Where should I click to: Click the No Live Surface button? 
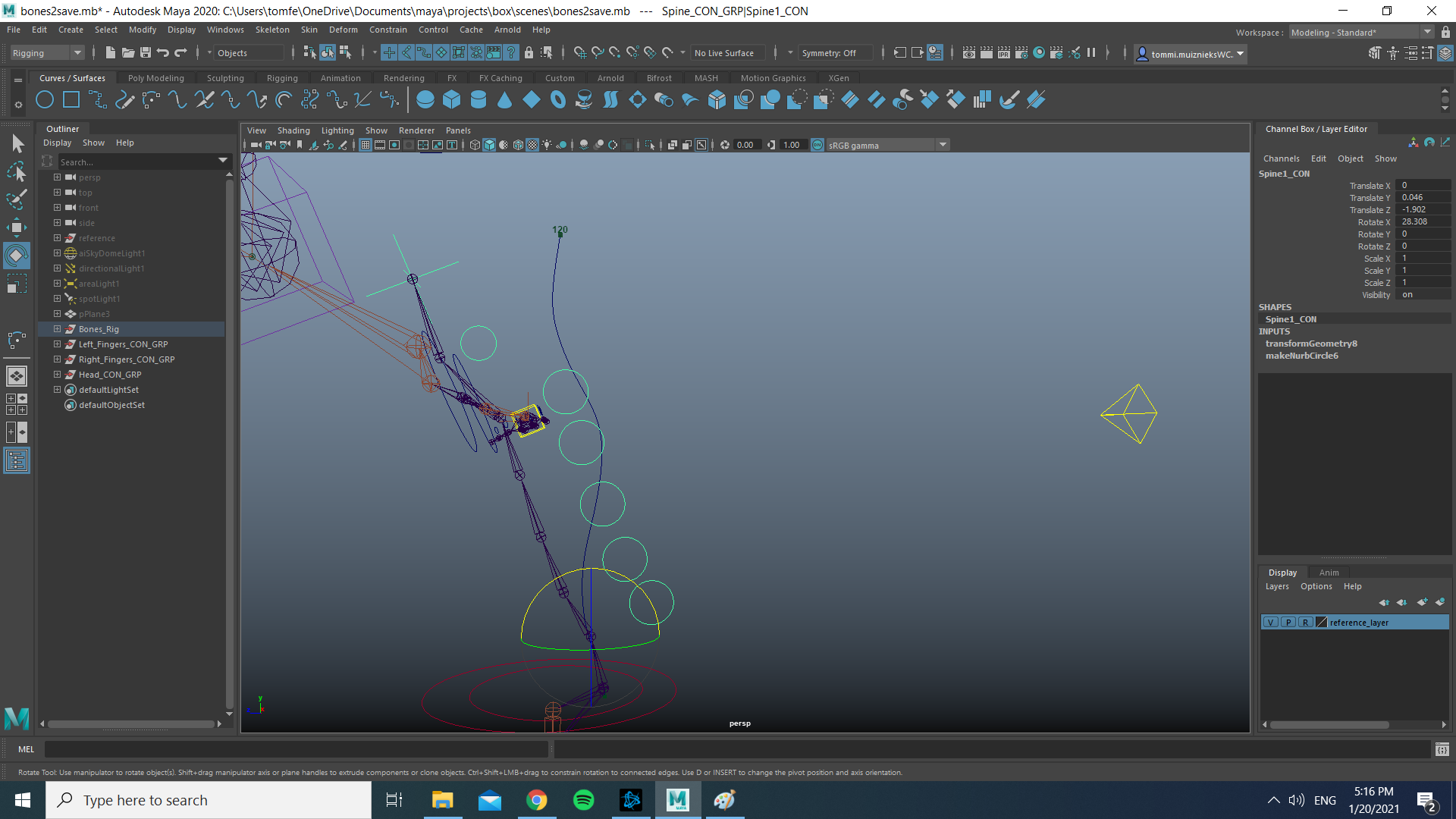coord(726,52)
